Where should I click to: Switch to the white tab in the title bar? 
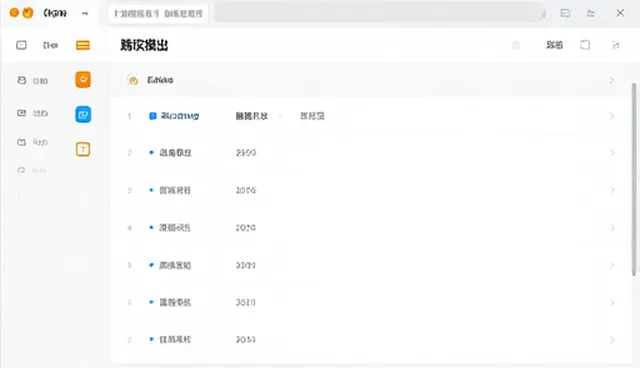click(x=158, y=14)
